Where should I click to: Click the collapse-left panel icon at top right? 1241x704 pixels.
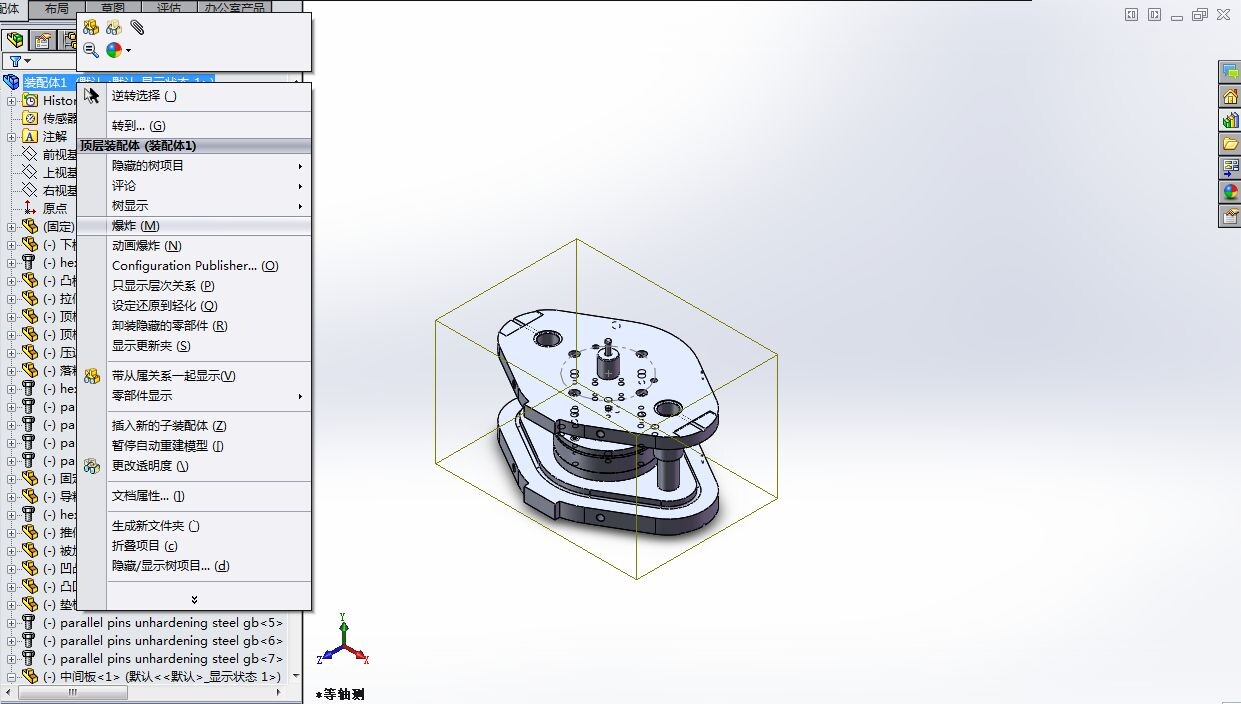[1132, 15]
